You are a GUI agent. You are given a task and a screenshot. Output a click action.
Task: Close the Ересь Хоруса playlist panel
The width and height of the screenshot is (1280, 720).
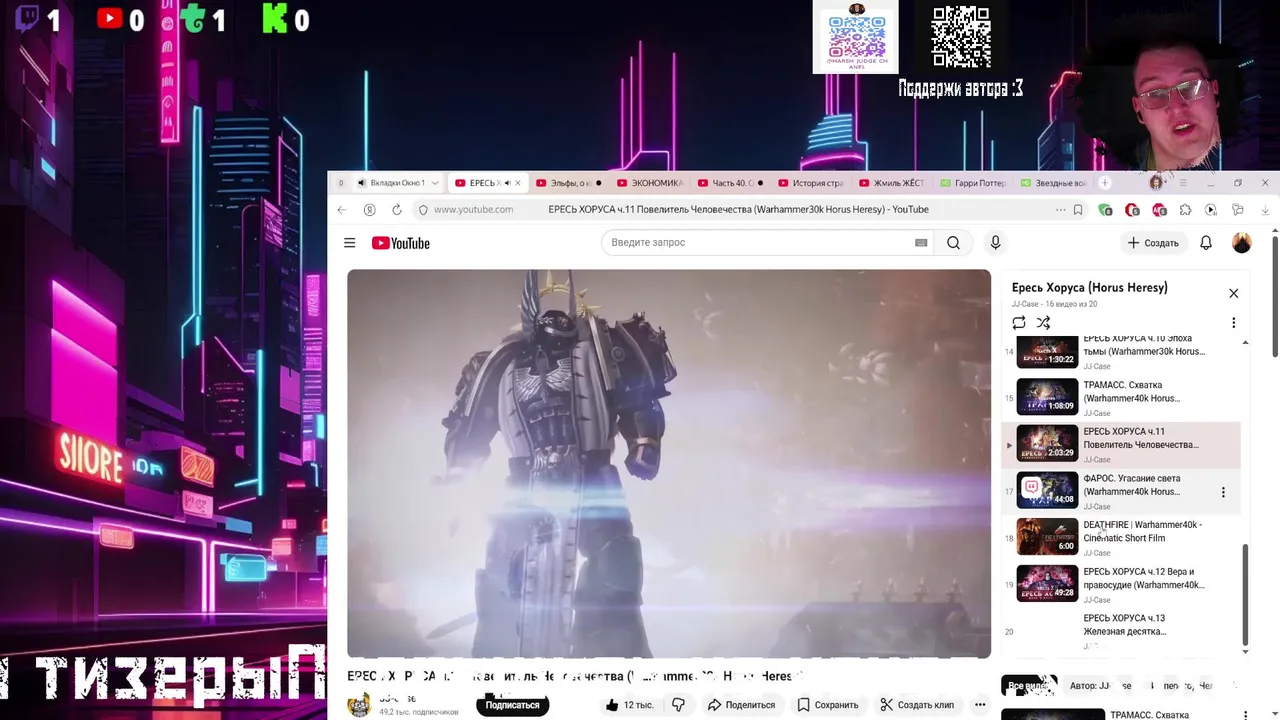[1233, 293]
